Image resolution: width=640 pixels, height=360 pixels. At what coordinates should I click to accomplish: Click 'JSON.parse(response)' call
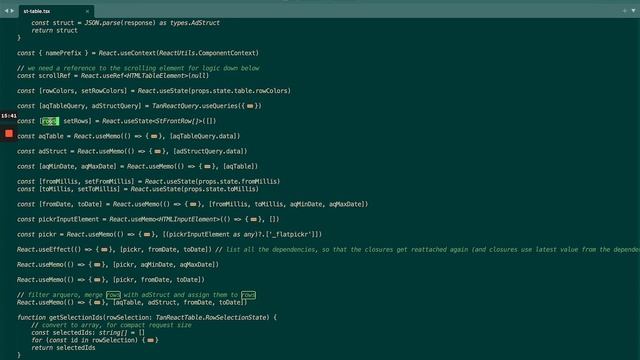pyautogui.click(x=120, y=23)
